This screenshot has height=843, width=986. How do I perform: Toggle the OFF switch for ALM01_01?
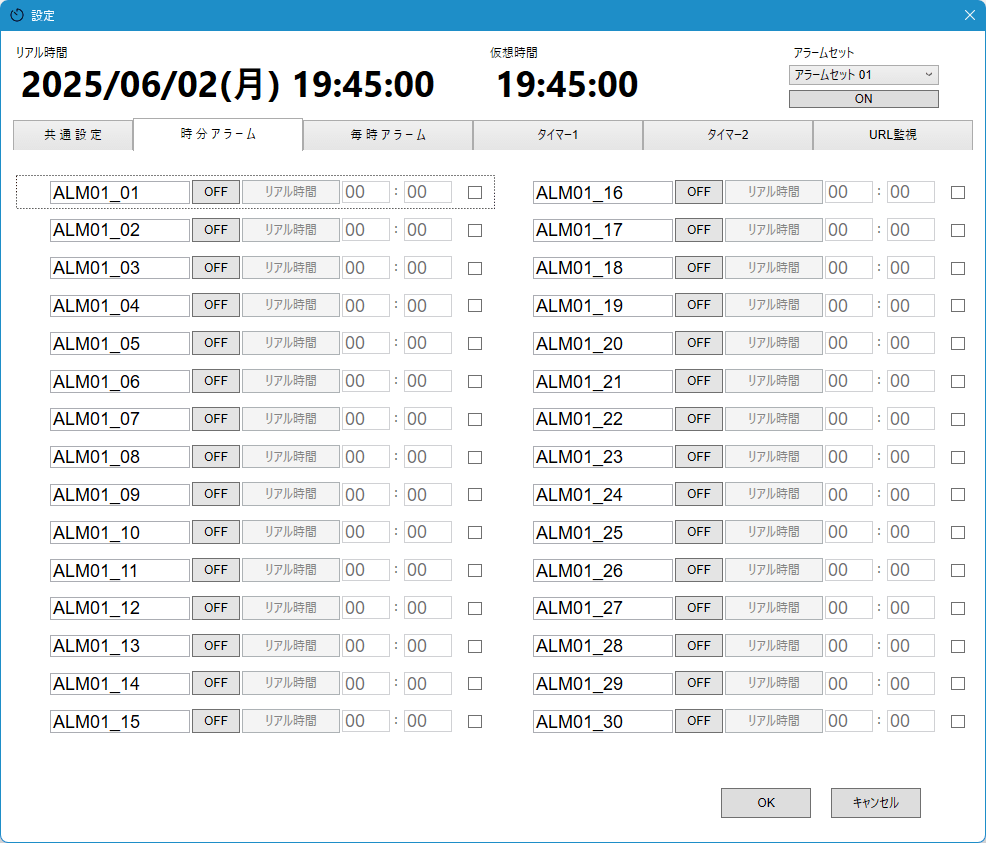[215, 192]
